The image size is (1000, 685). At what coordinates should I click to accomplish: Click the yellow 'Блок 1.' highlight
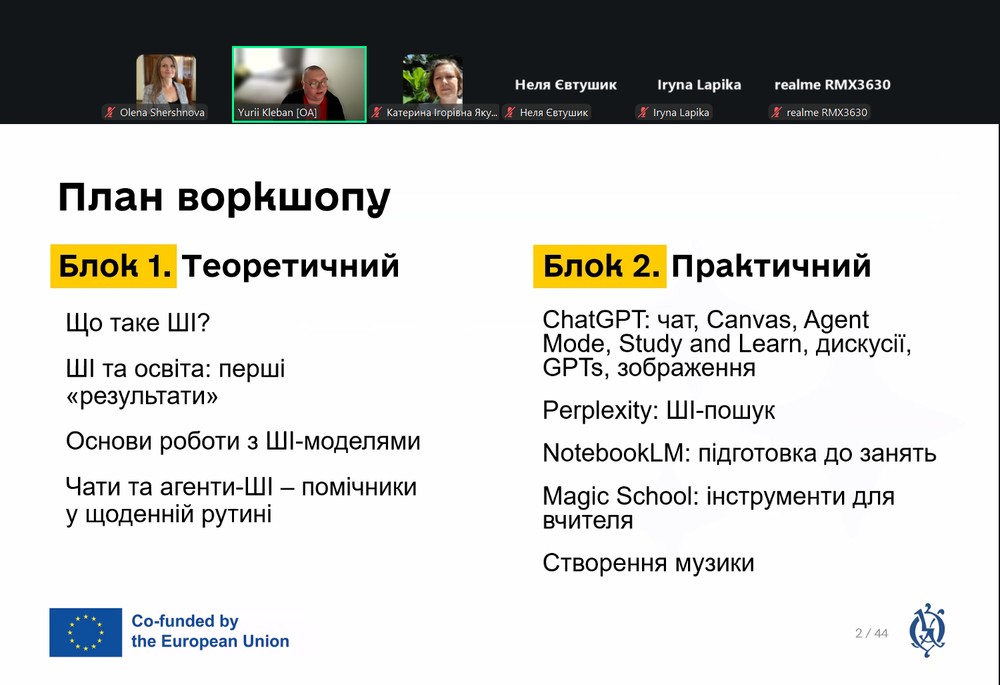click(x=113, y=266)
